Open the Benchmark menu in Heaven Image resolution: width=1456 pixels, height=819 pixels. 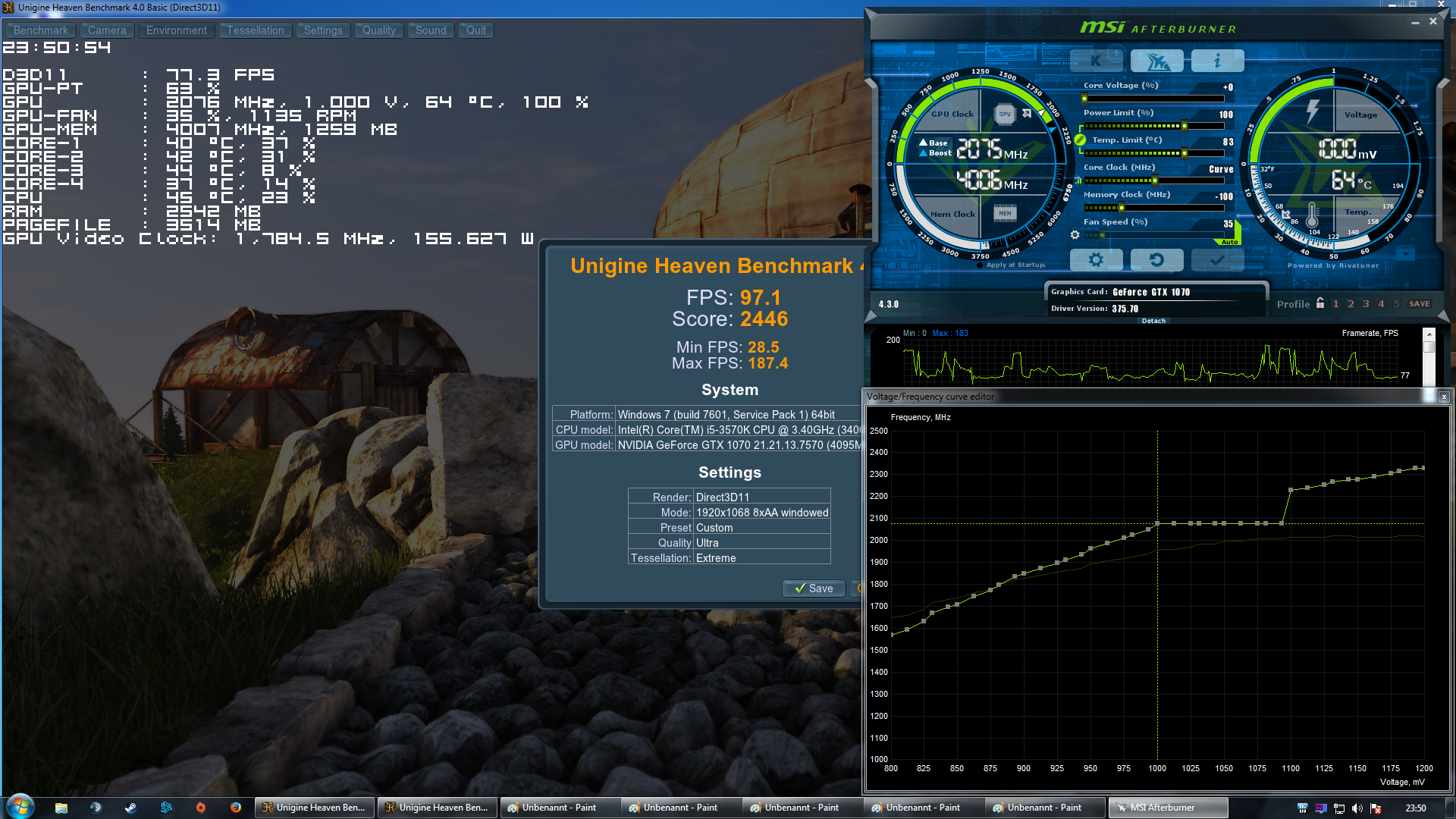pos(41,30)
